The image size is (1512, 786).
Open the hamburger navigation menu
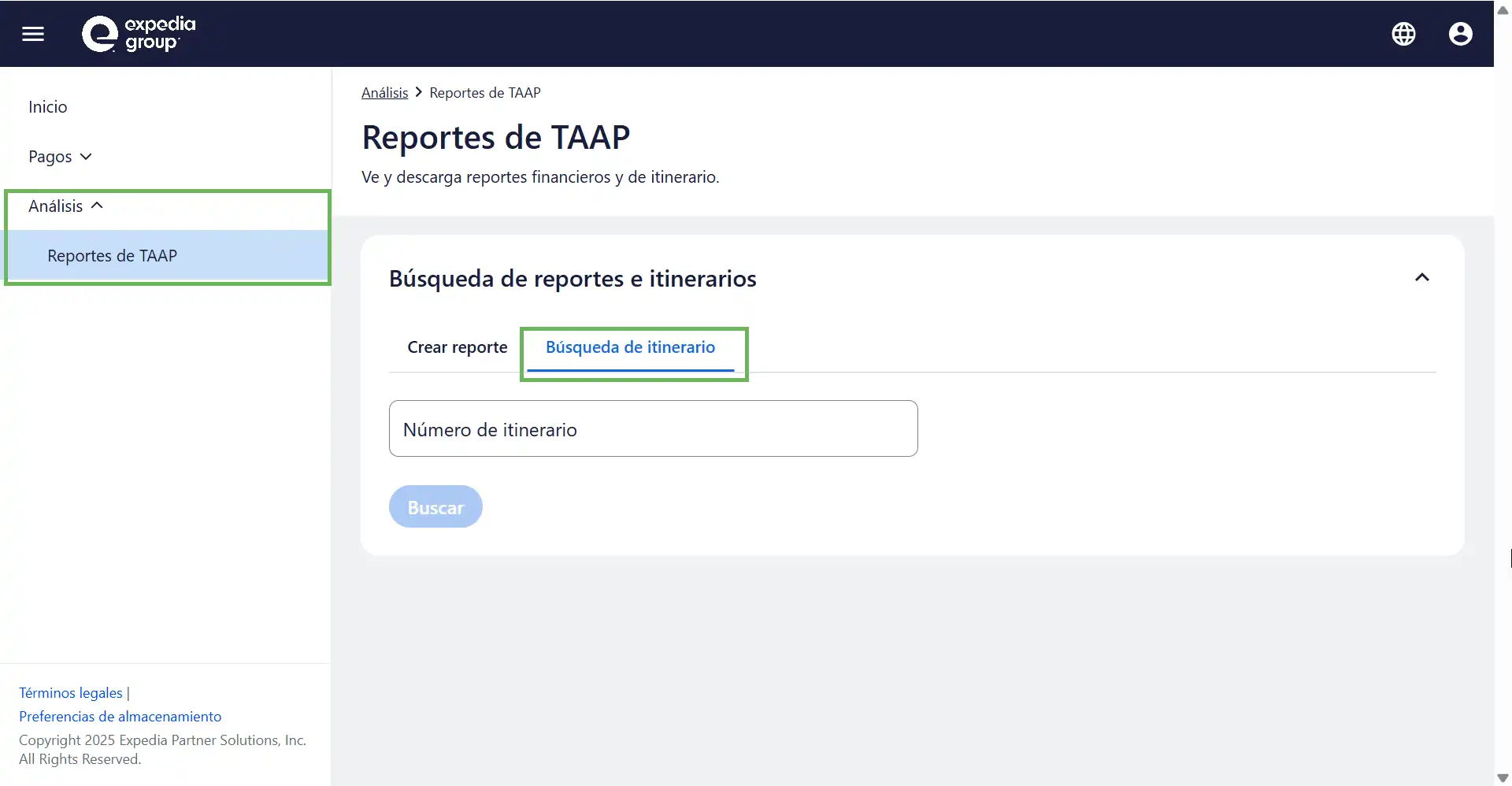pyautogui.click(x=33, y=34)
